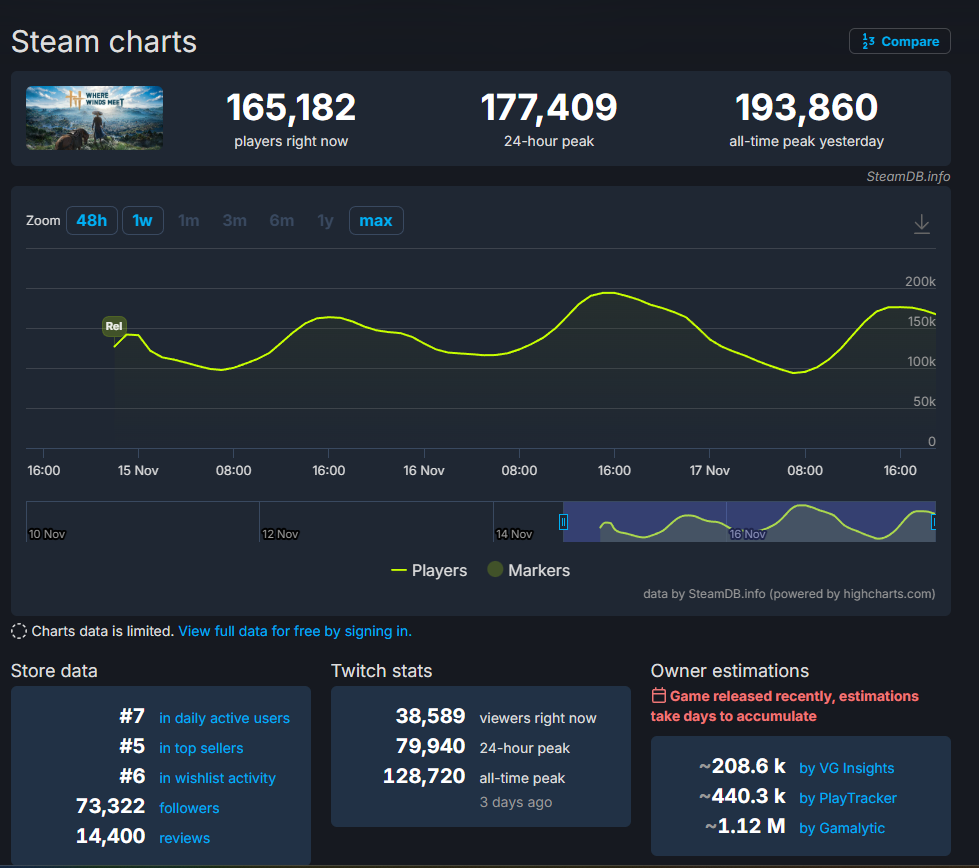Click the chart download menu icon
Viewport: 979px width, 868px height.
(x=922, y=224)
